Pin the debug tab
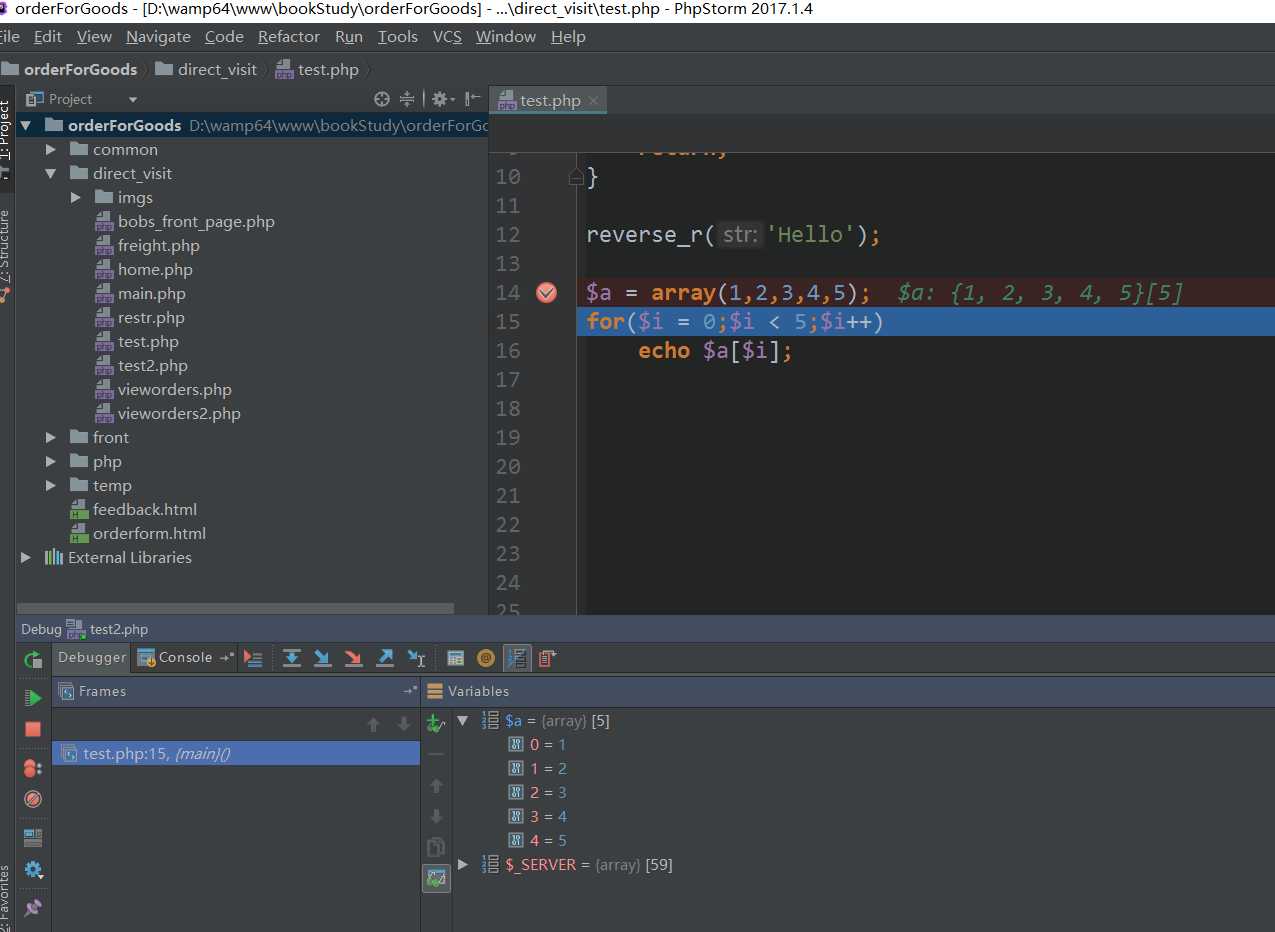This screenshot has height=932, width=1275. coord(33,907)
